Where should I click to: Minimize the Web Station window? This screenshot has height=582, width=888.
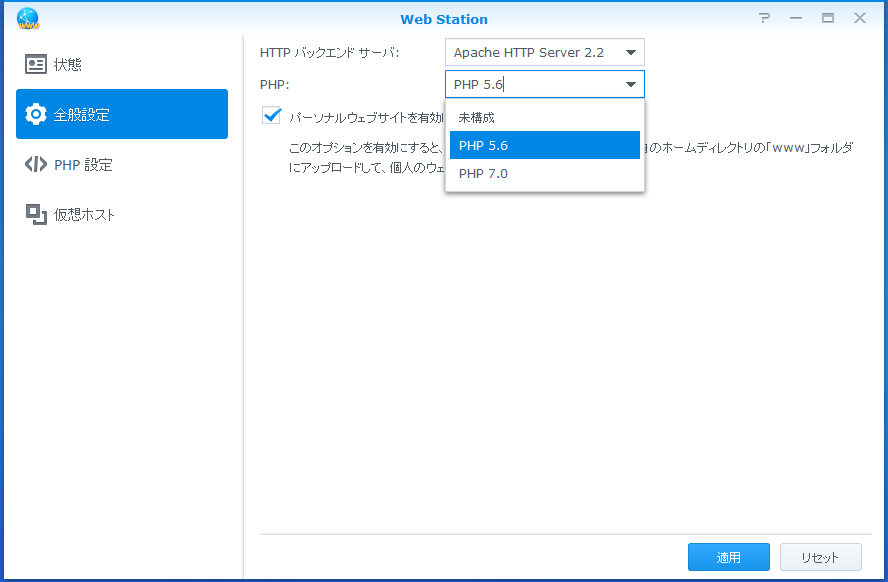tap(796, 18)
